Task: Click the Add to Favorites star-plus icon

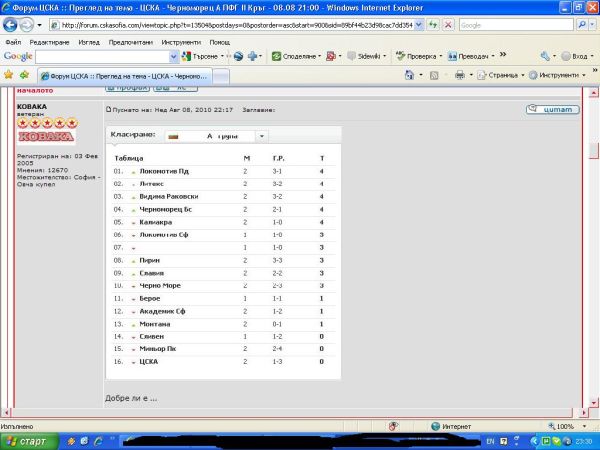Action: click(24, 75)
